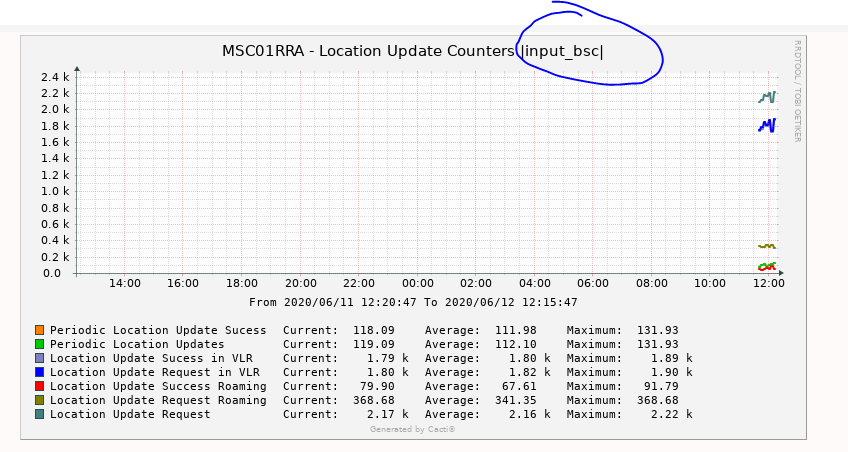Click the Generated by Cacti footer text

[413, 429]
